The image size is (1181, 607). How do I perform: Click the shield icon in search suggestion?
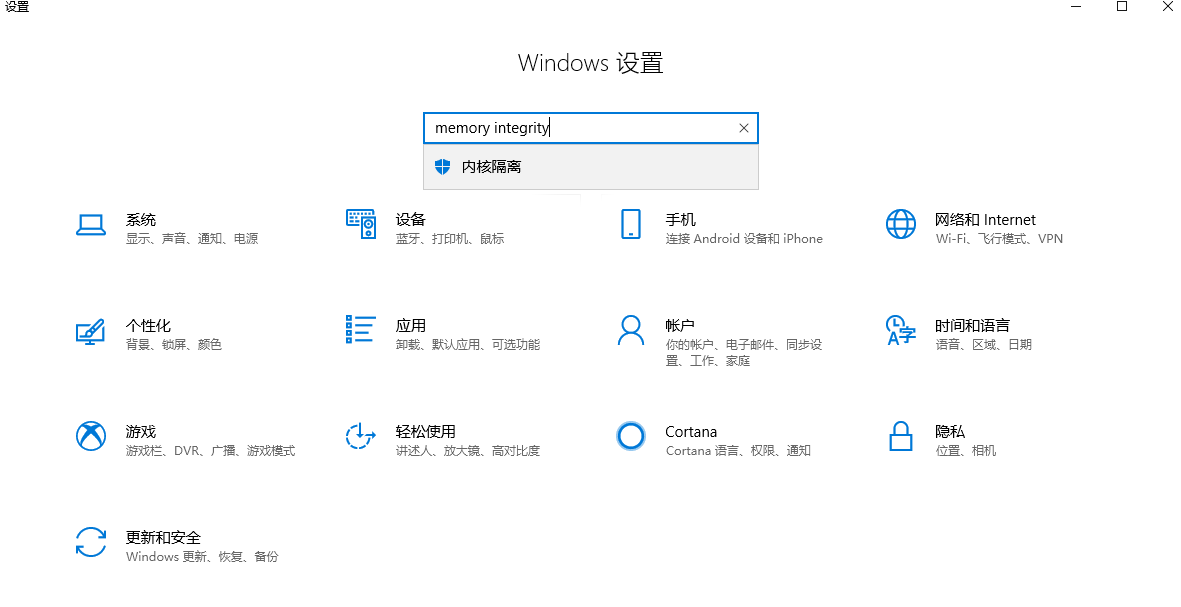tap(443, 167)
